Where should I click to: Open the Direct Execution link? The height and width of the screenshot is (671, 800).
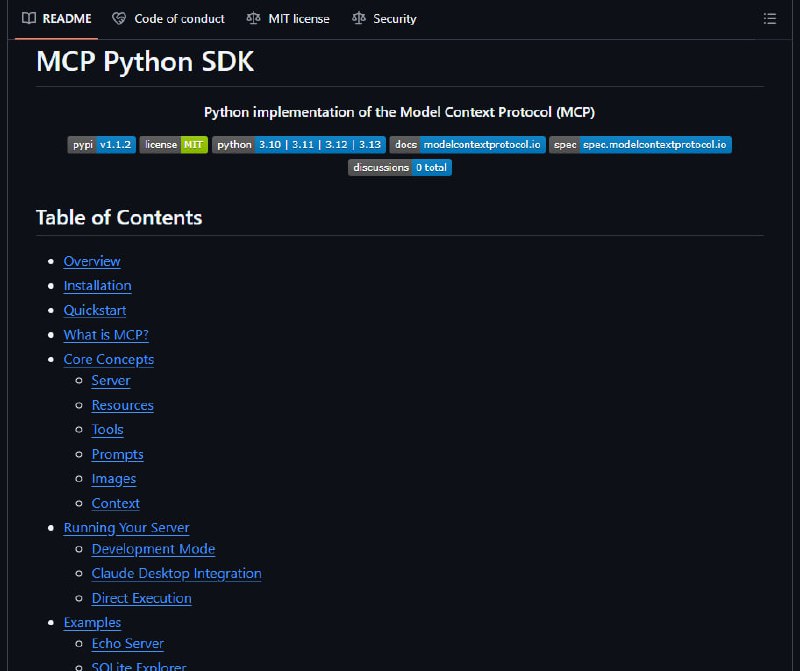[x=141, y=598]
